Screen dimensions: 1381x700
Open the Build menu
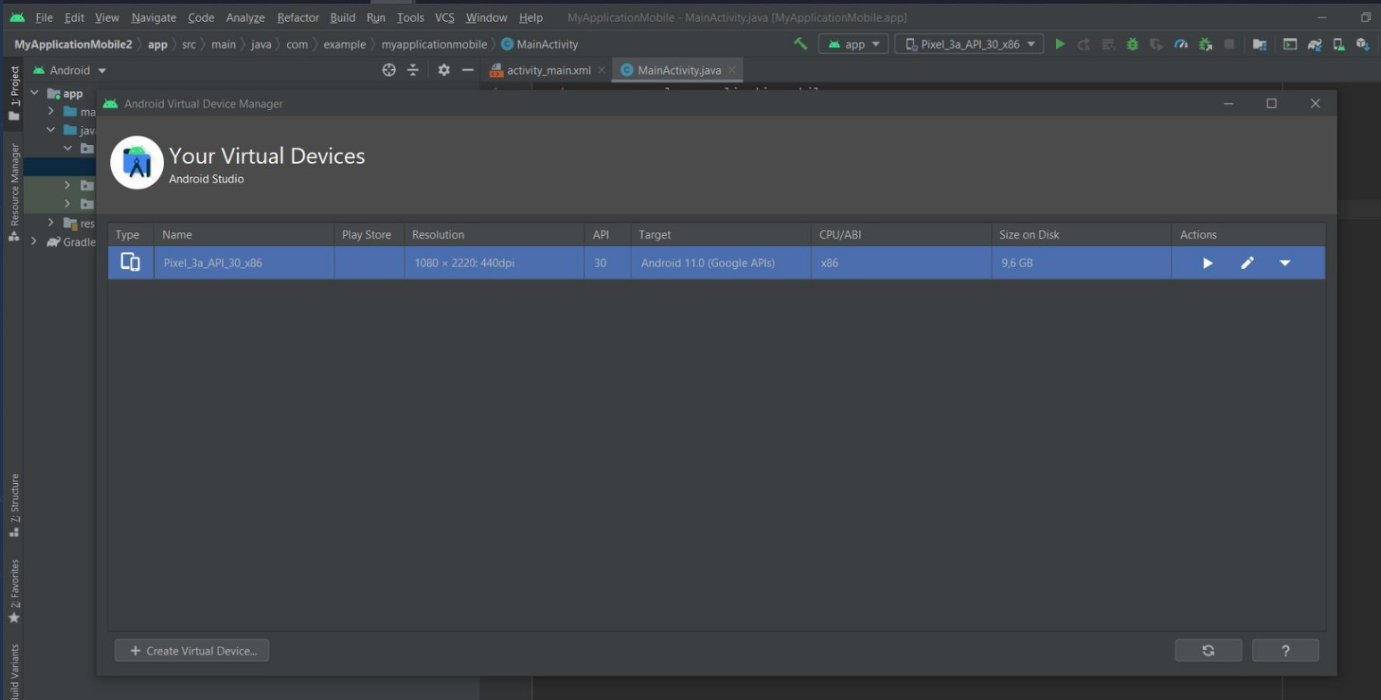click(x=343, y=18)
